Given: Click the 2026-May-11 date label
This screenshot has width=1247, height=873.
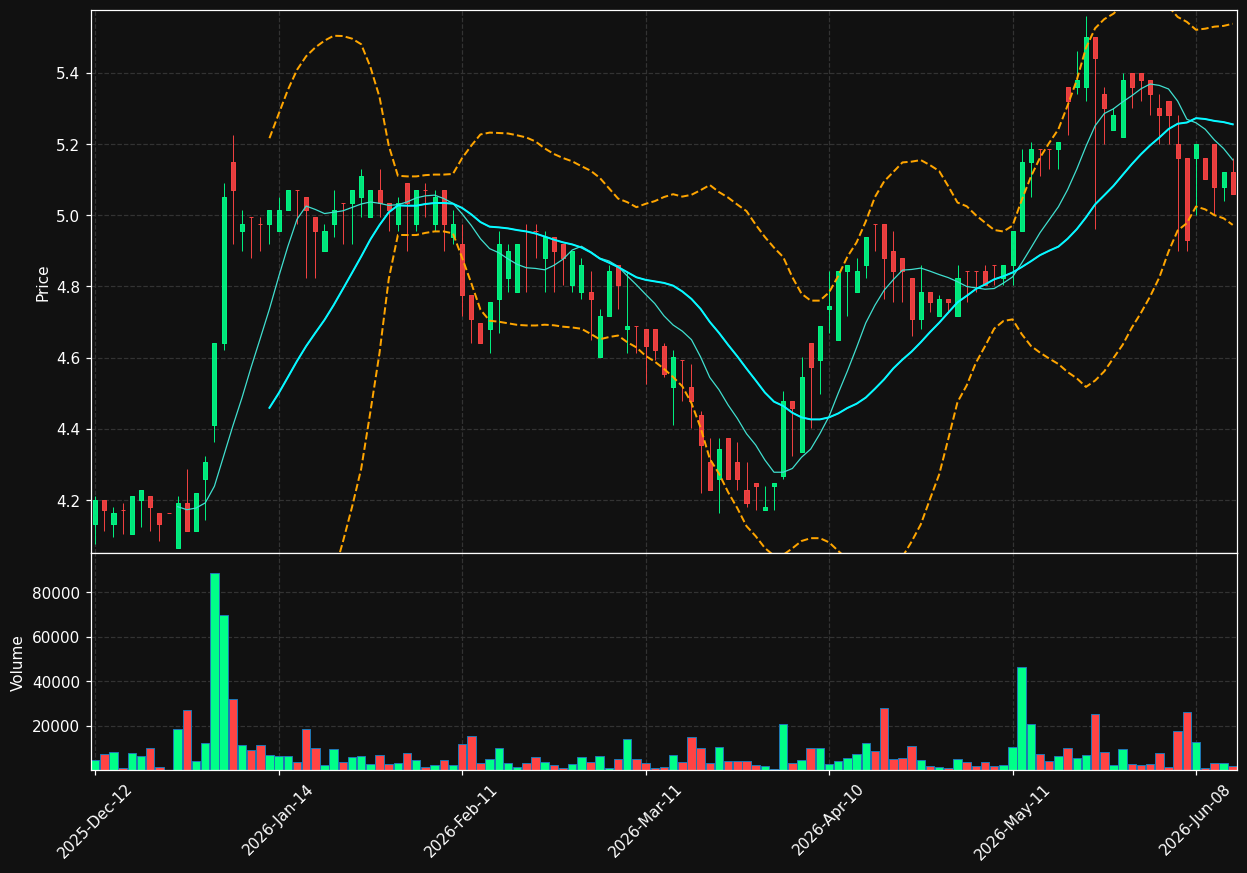Looking at the screenshot, I should point(1012,821).
